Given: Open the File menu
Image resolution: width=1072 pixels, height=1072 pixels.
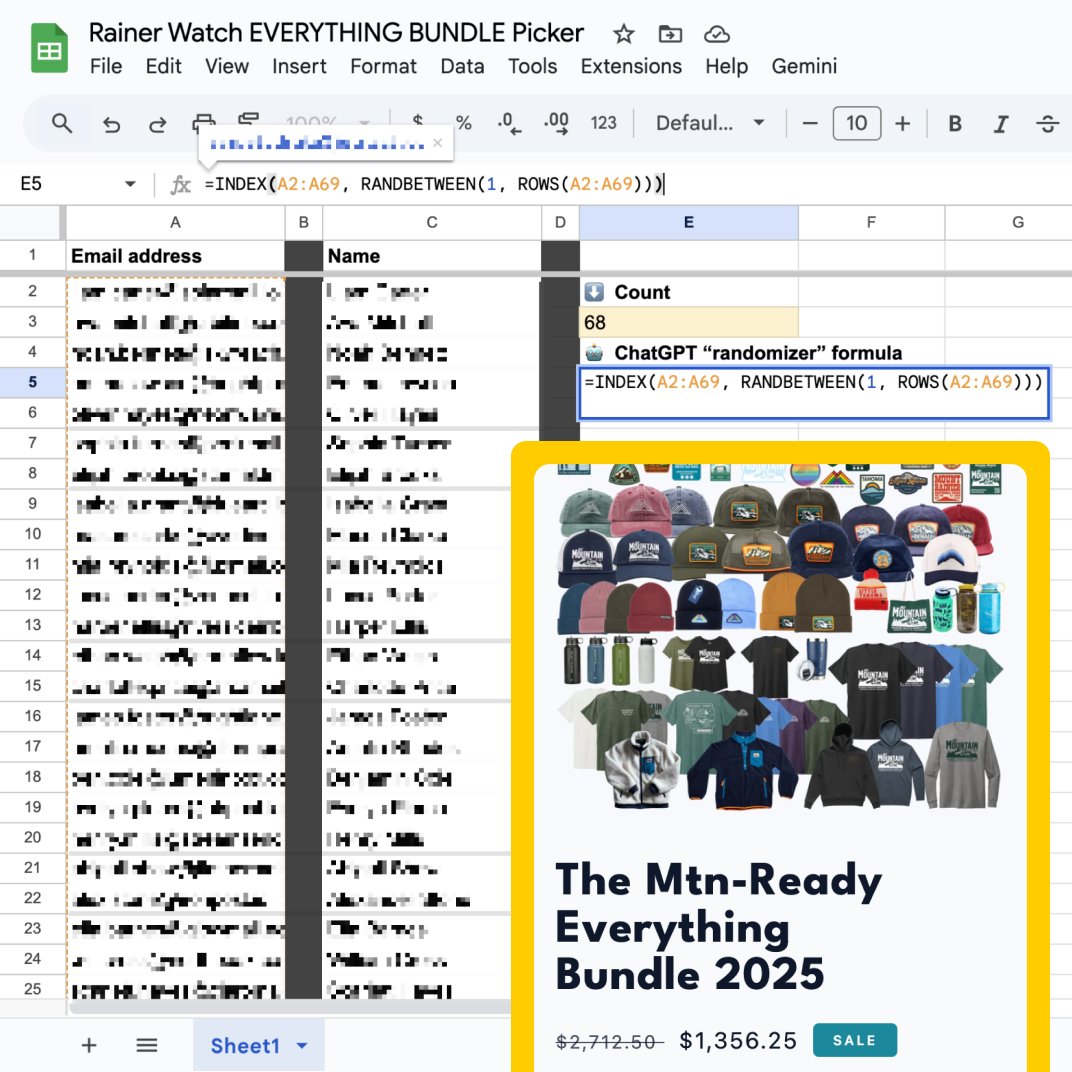Looking at the screenshot, I should [x=106, y=66].
